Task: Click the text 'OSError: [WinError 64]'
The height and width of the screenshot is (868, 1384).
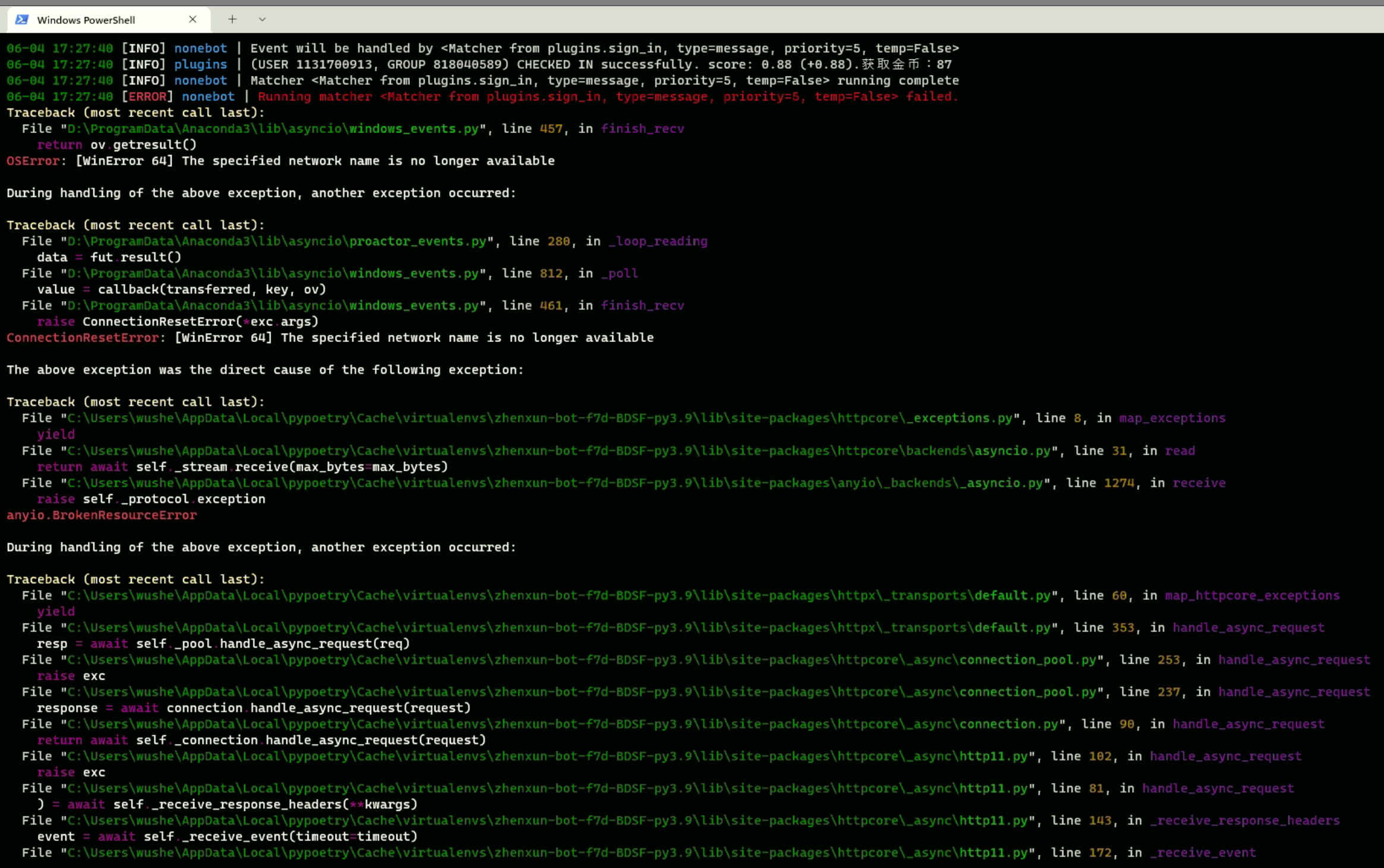Action: tap(90, 161)
